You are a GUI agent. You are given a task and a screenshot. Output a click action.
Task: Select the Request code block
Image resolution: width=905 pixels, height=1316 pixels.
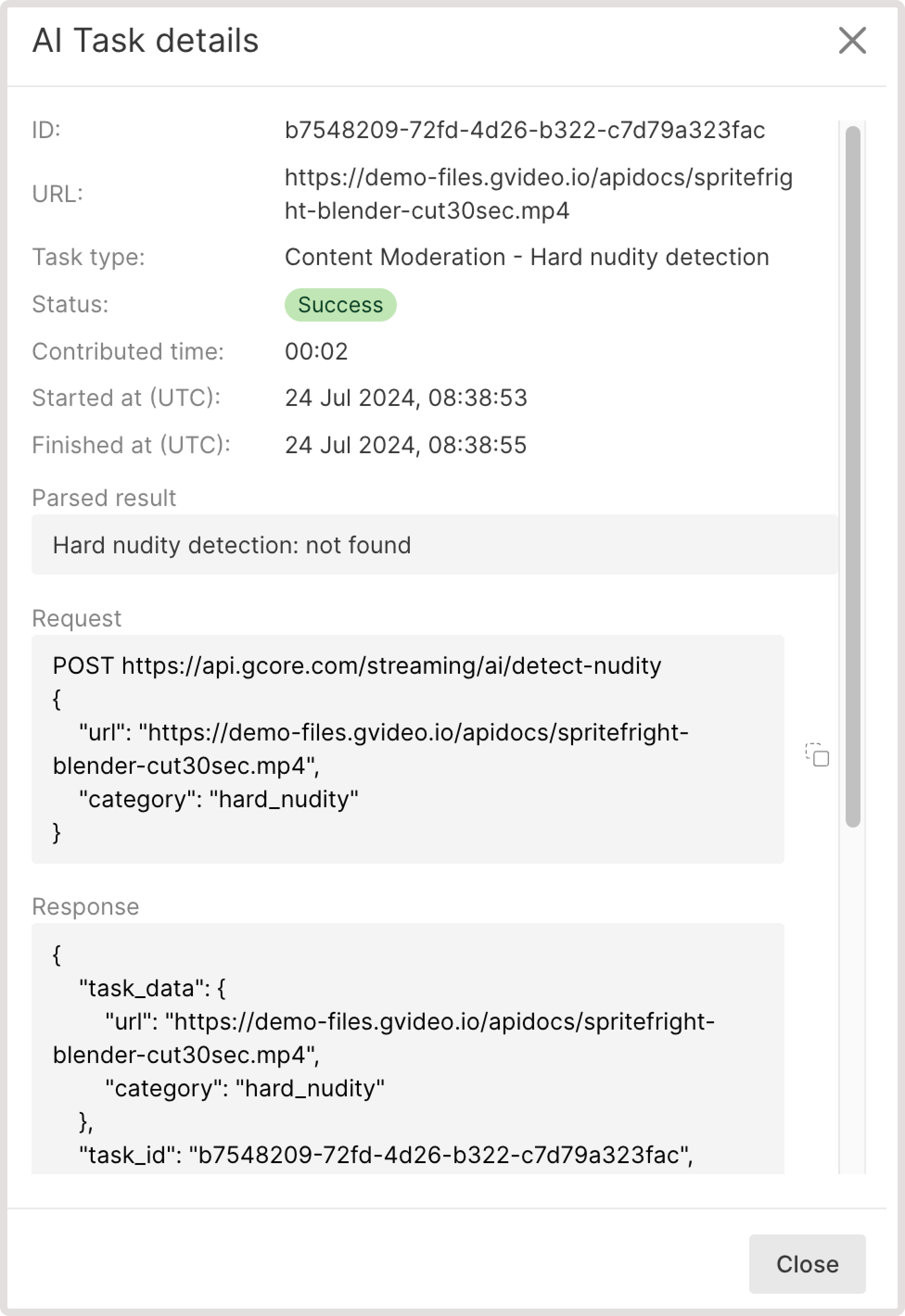pyautogui.click(x=408, y=748)
